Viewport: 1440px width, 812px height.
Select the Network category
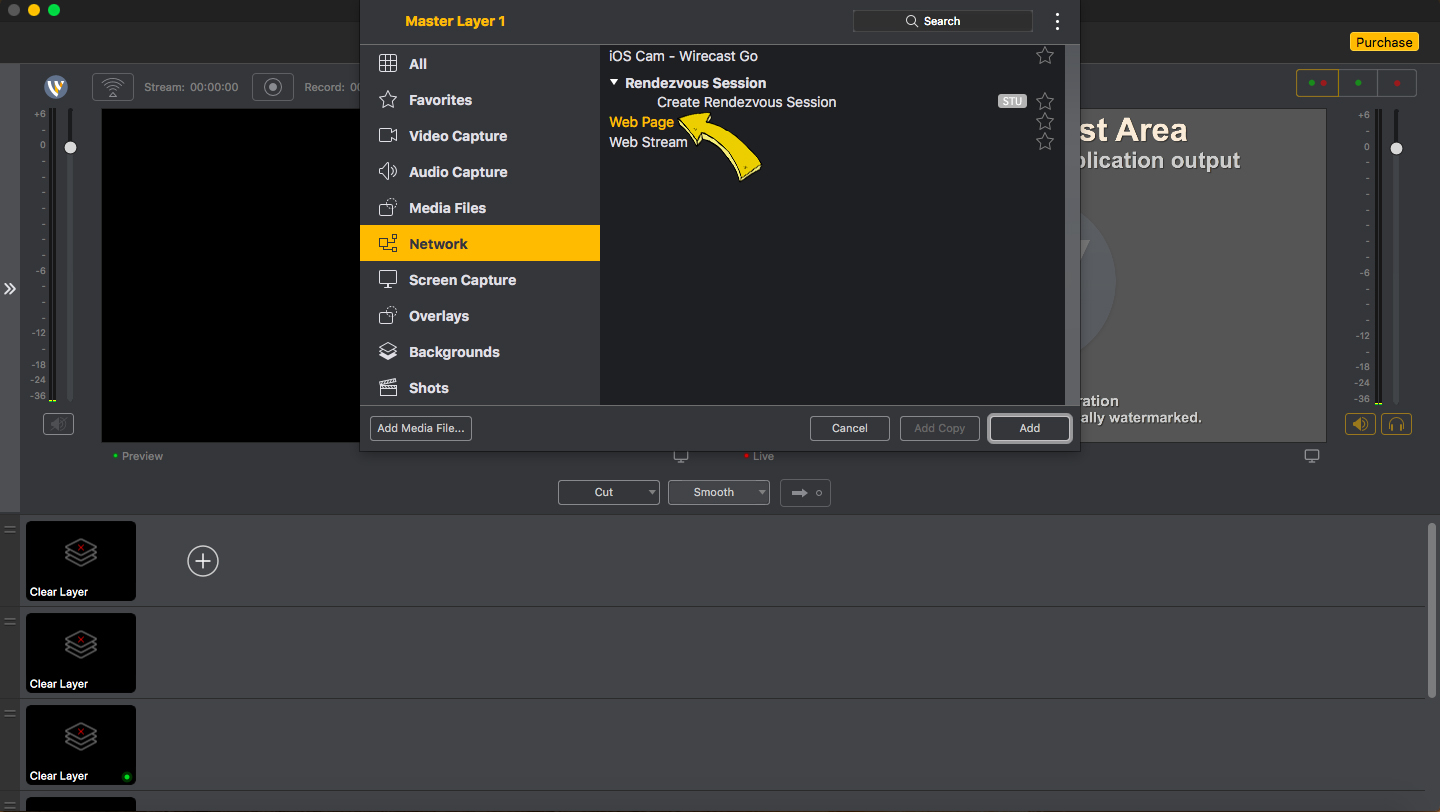pyautogui.click(x=480, y=244)
